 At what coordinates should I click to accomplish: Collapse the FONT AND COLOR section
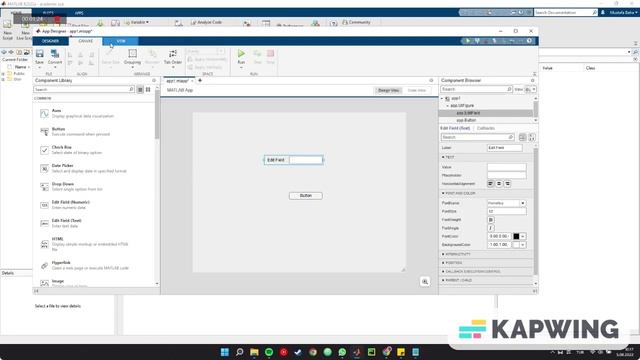(x=443, y=193)
